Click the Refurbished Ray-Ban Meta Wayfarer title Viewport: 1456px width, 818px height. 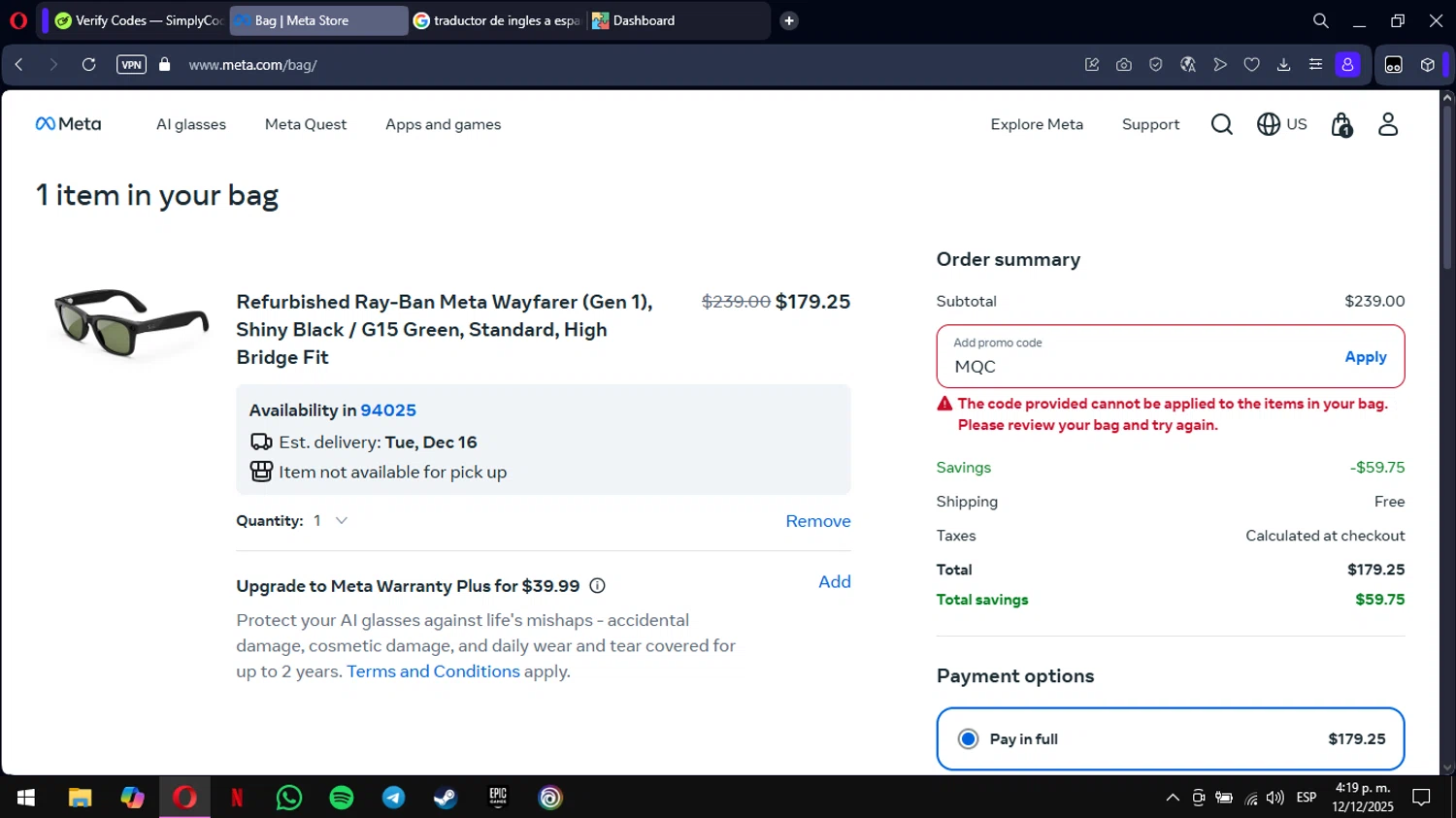point(445,329)
